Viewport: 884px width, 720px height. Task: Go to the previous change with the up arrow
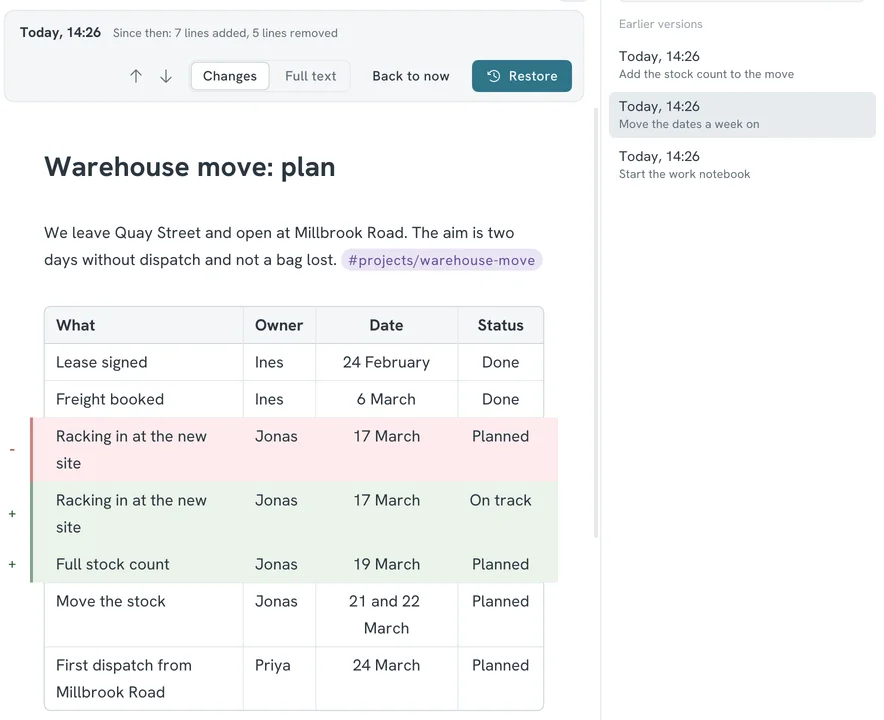[x=136, y=76]
